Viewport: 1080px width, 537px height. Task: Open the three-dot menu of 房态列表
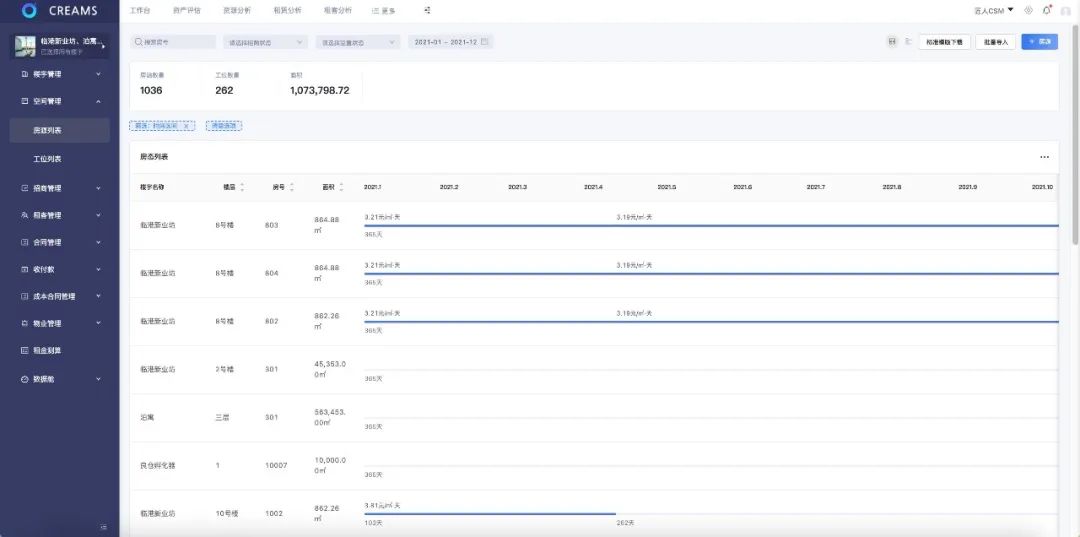(1044, 157)
